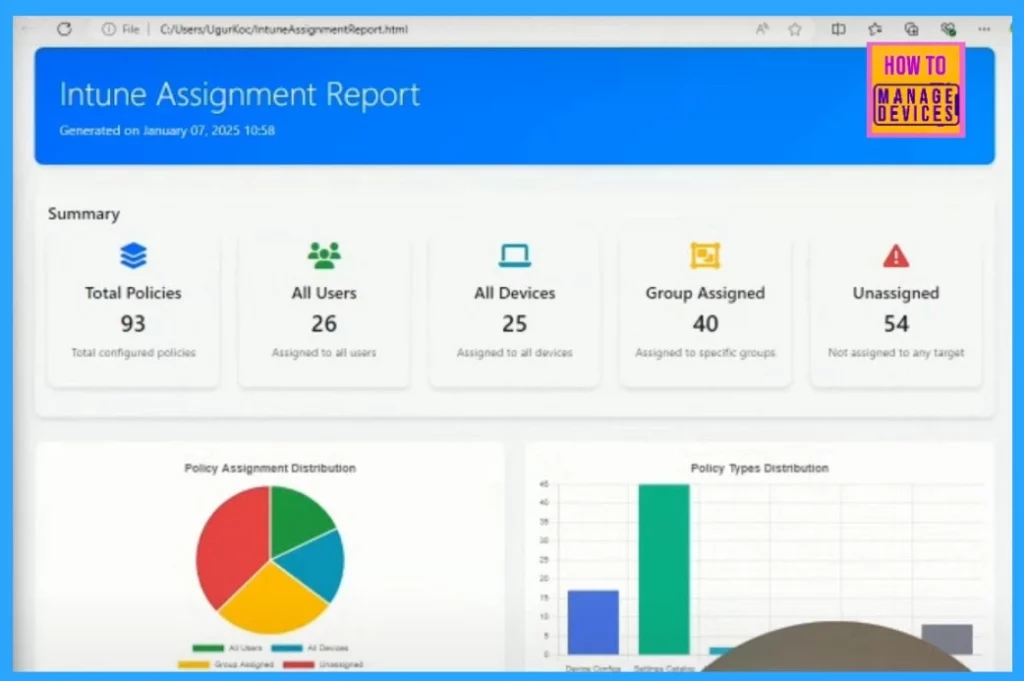The width and height of the screenshot is (1024, 681).
Task: Add page to favorites with star icon
Action: 794,29
